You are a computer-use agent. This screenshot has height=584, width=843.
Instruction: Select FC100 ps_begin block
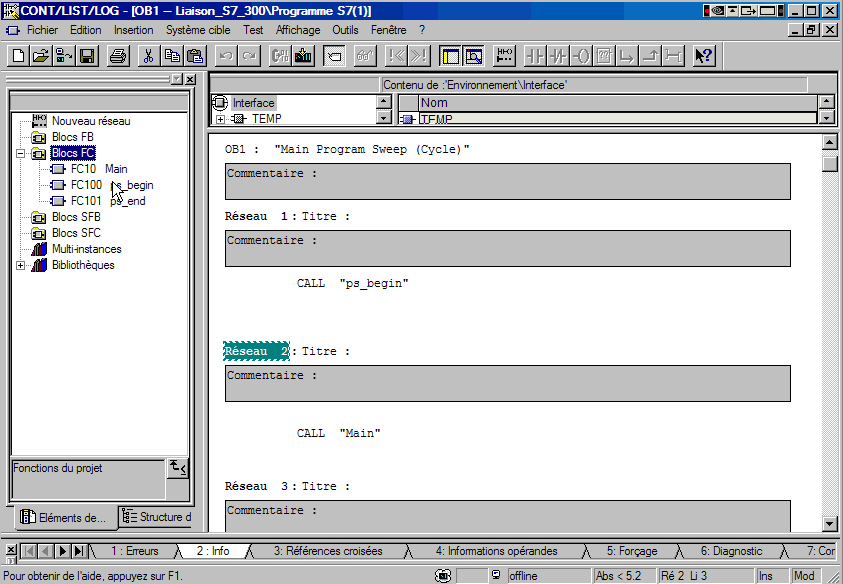[x=112, y=185]
